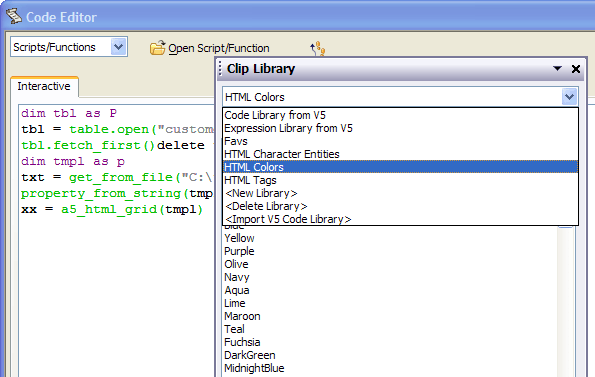Click the <New Library> entry
The width and height of the screenshot is (595, 377).
click(400, 193)
